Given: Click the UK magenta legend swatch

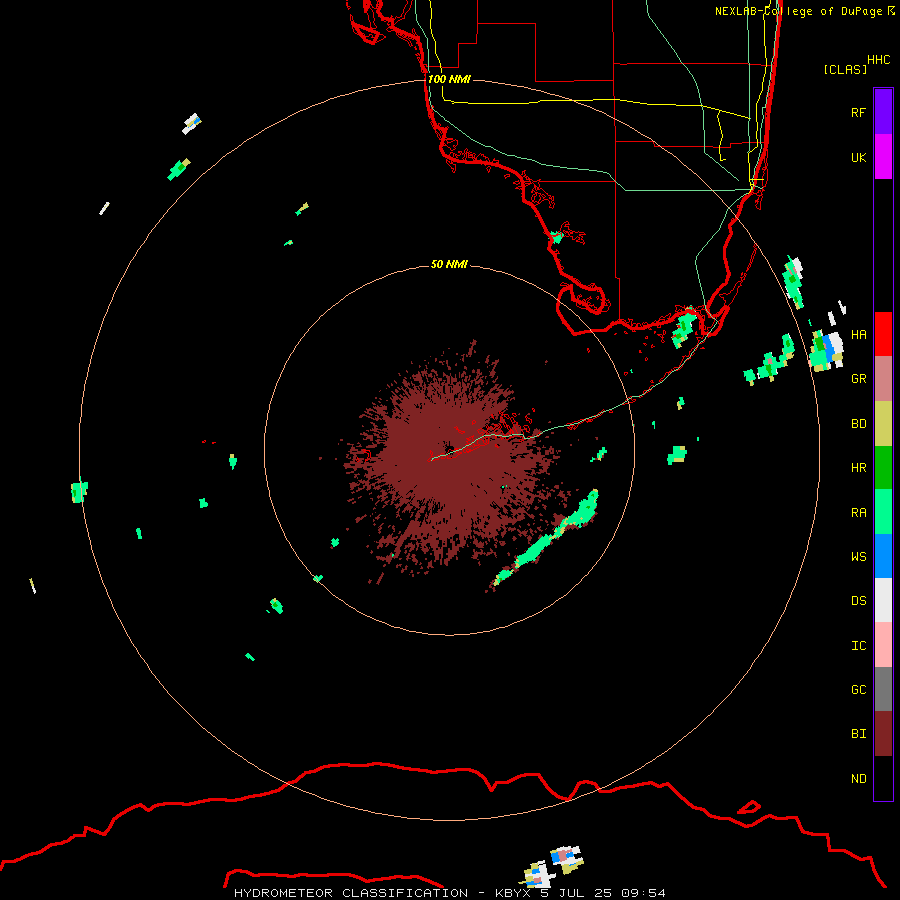Looking at the screenshot, I should coord(883,157).
